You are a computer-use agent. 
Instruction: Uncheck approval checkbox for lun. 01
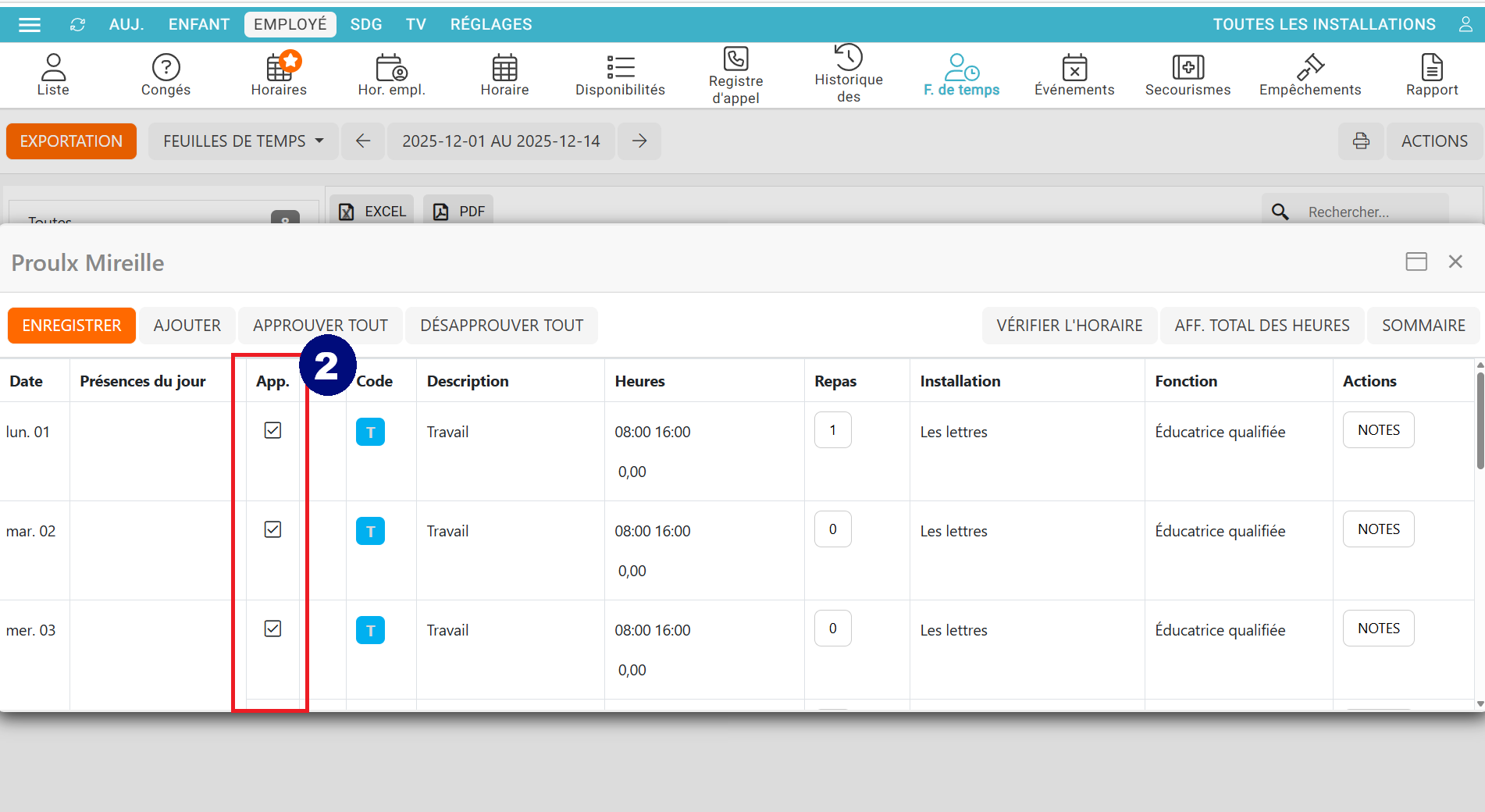point(272,430)
